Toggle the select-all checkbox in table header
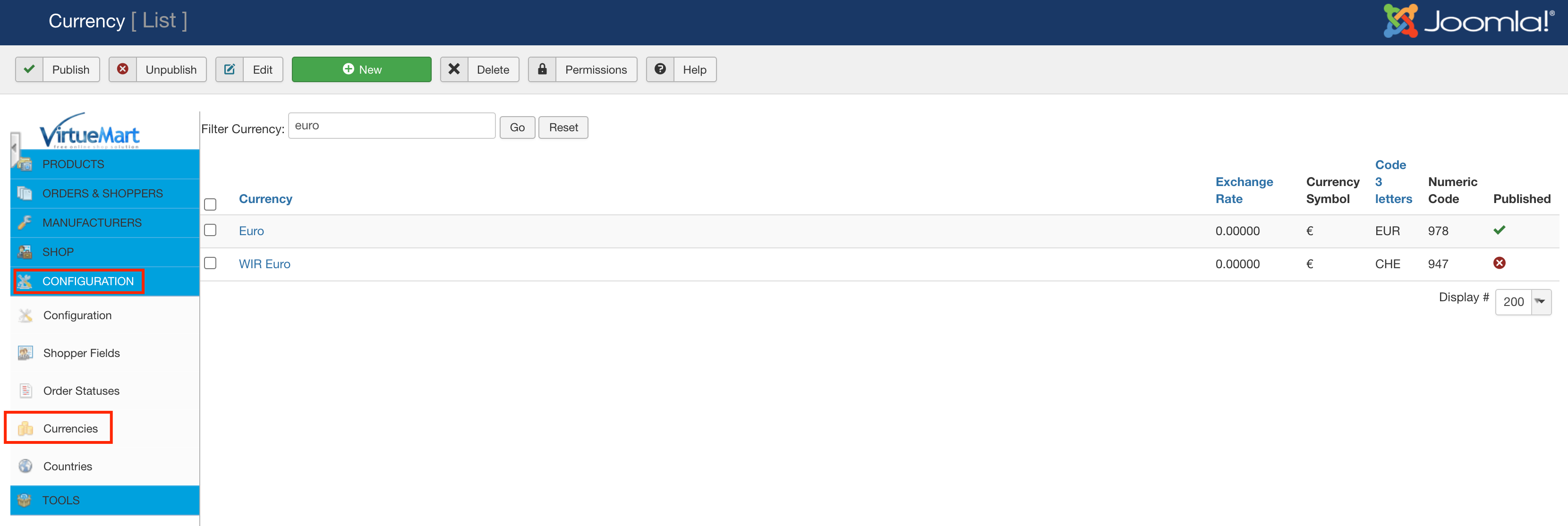Image resolution: width=1568 pixels, height=526 pixels. (211, 204)
